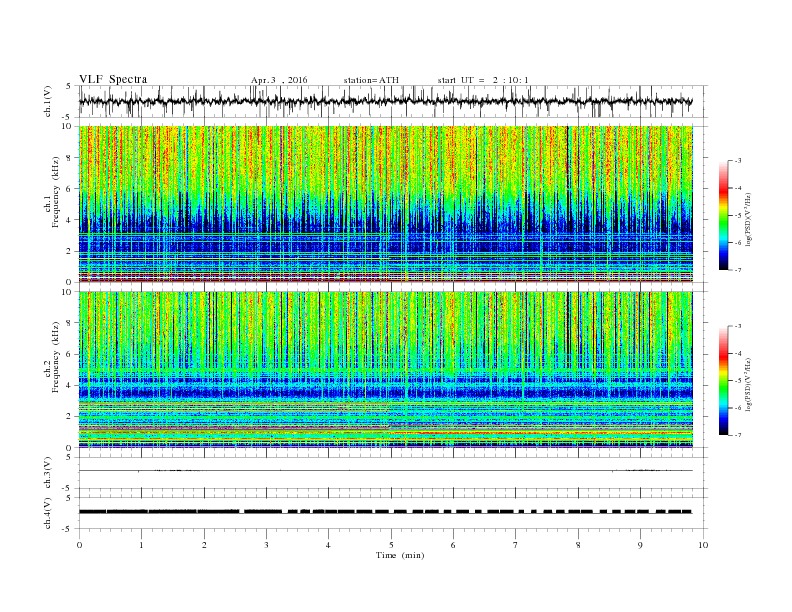Click the "-6" label on lower colorbar
The width and height of the screenshot is (792, 612).
click(738, 408)
